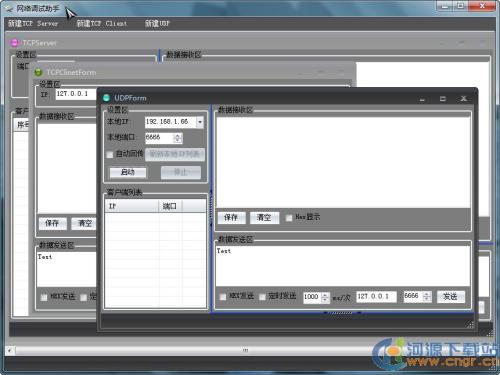Click the green TCPClinetForm window icon
The image size is (500, 375).
[39, 72]
